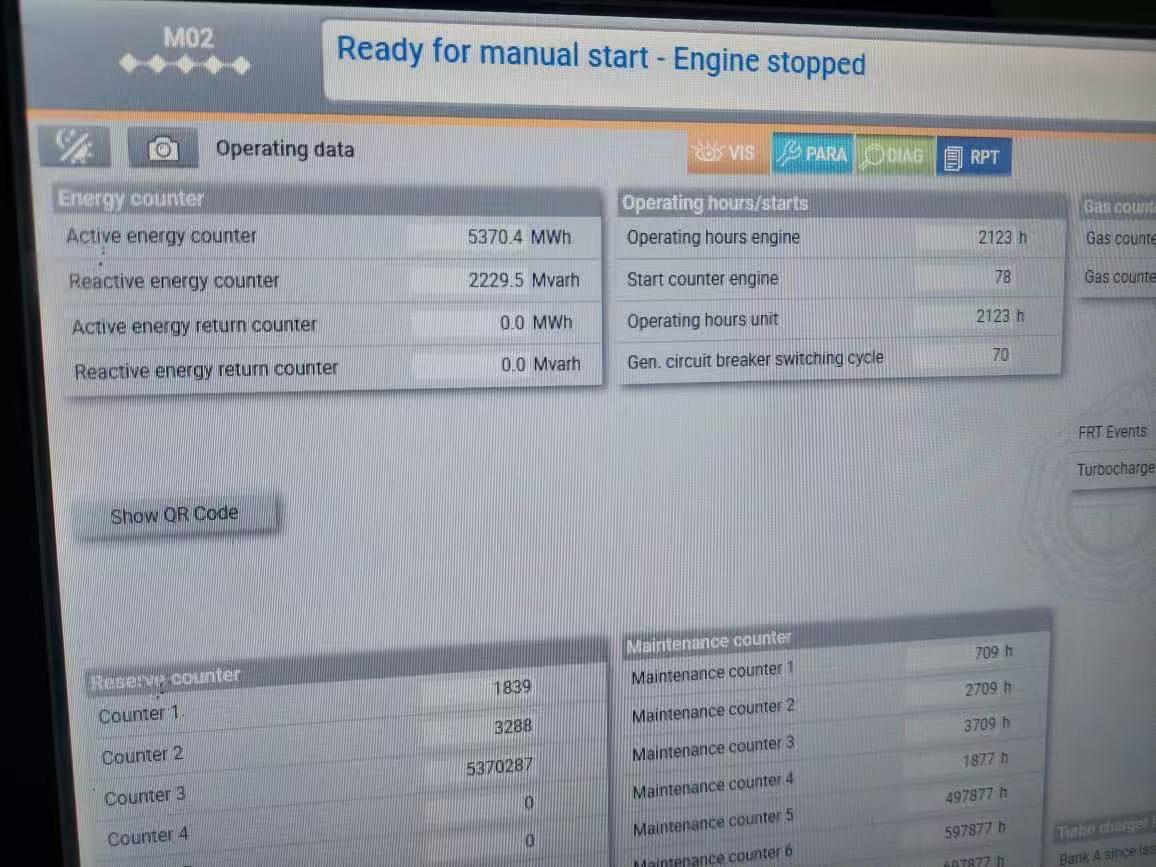Select the Active energy counter value 5370.4 MWh
The image size is (1156, 867).
pos(518,237)
